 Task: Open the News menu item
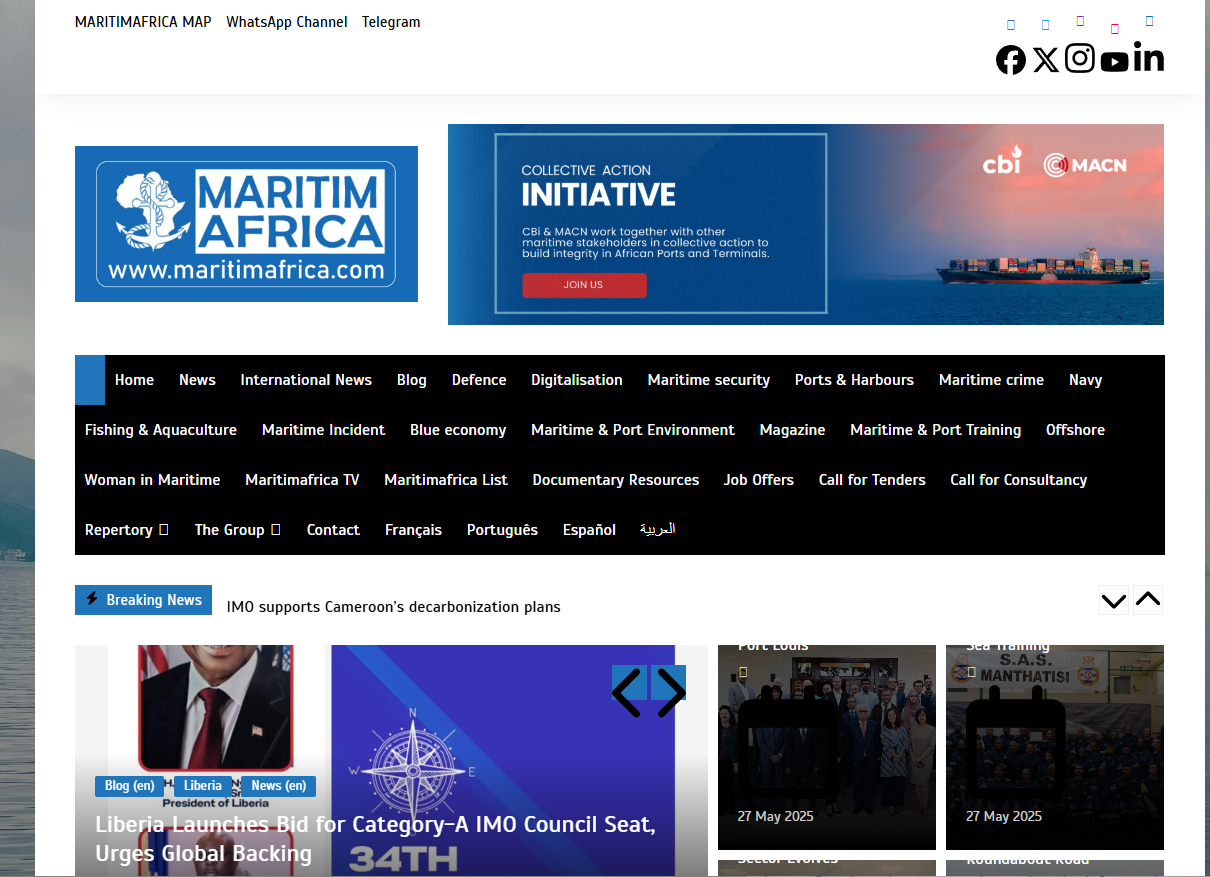[197, 380]
